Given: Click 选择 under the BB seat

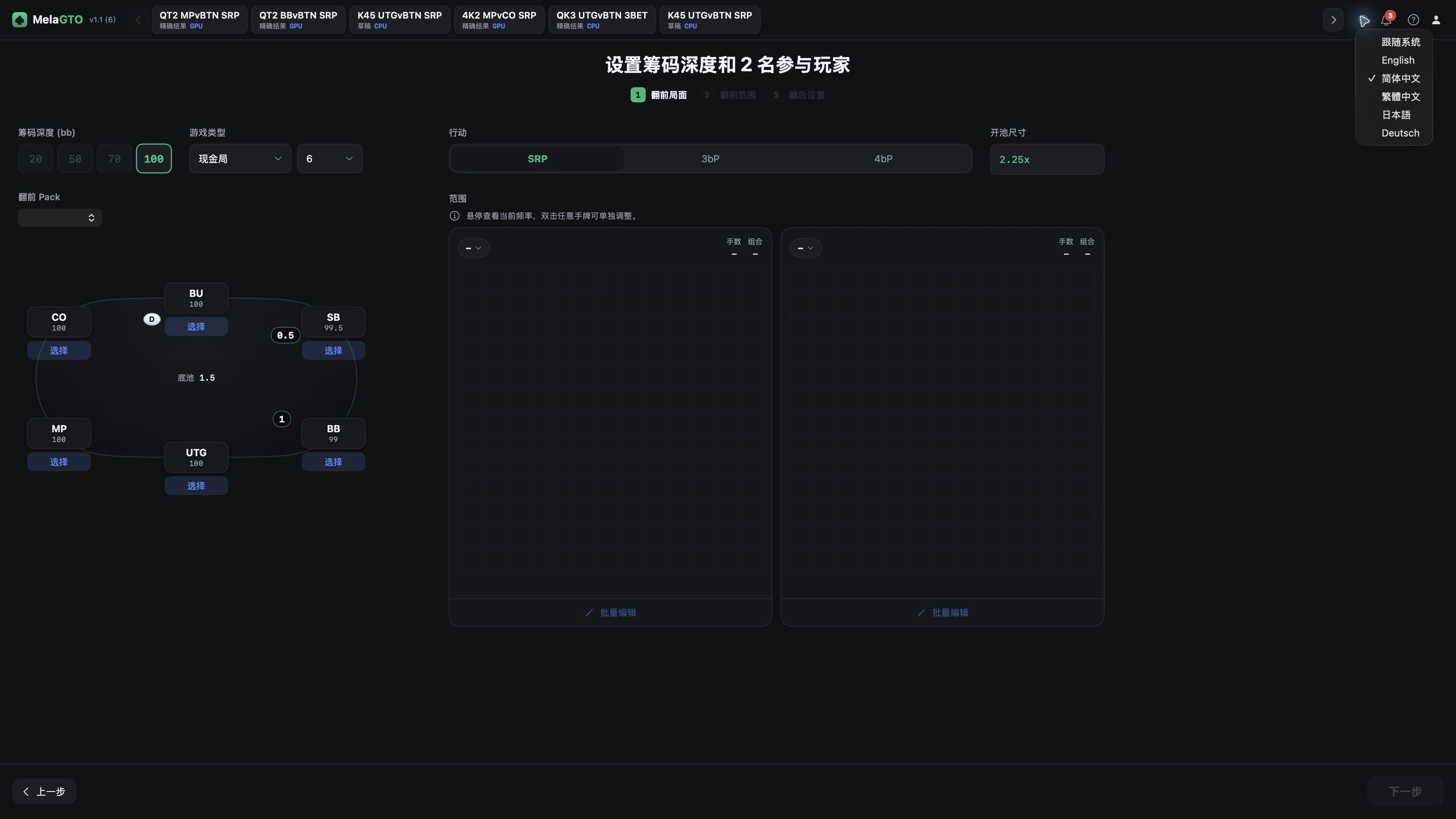Looking at the screenshot, I should (x=334, y=462).
